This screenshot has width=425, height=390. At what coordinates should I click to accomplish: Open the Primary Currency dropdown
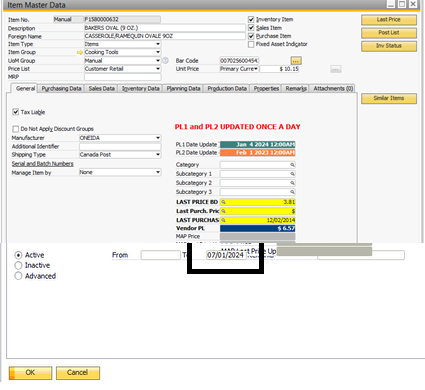pyautogui.click(x=256, y=69)
